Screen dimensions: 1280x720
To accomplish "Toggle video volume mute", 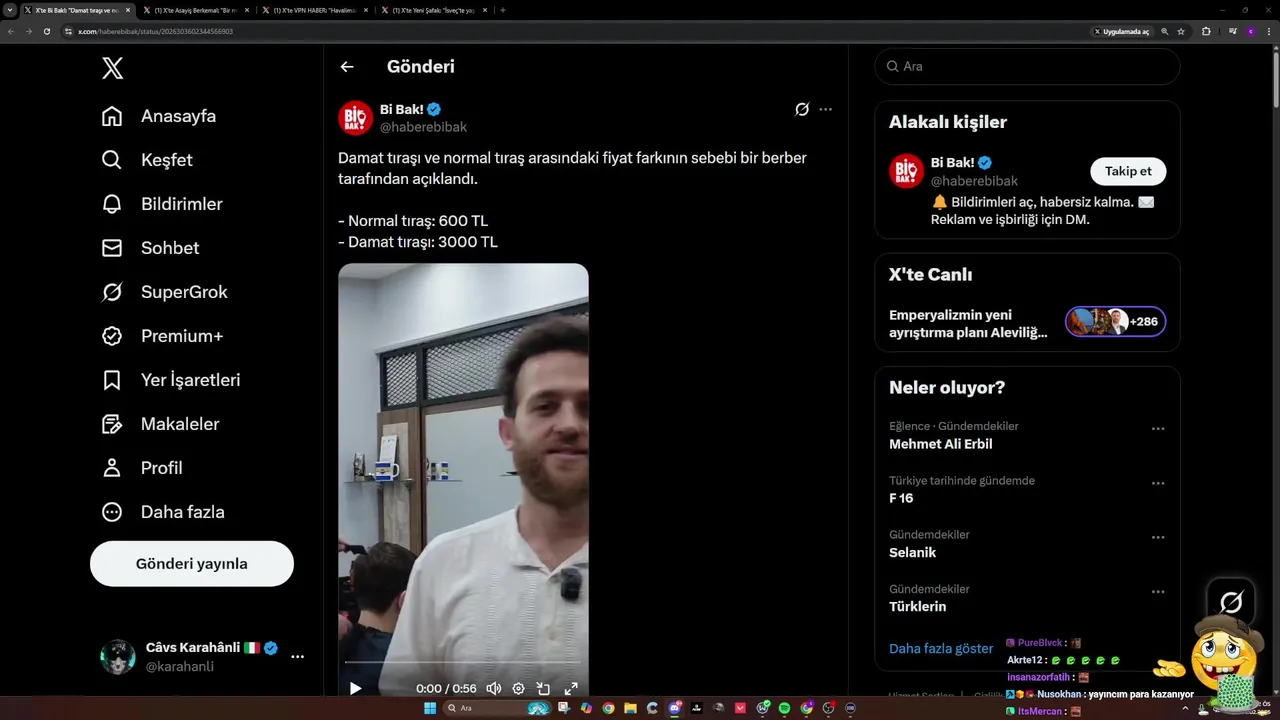I will coord(493,688).
